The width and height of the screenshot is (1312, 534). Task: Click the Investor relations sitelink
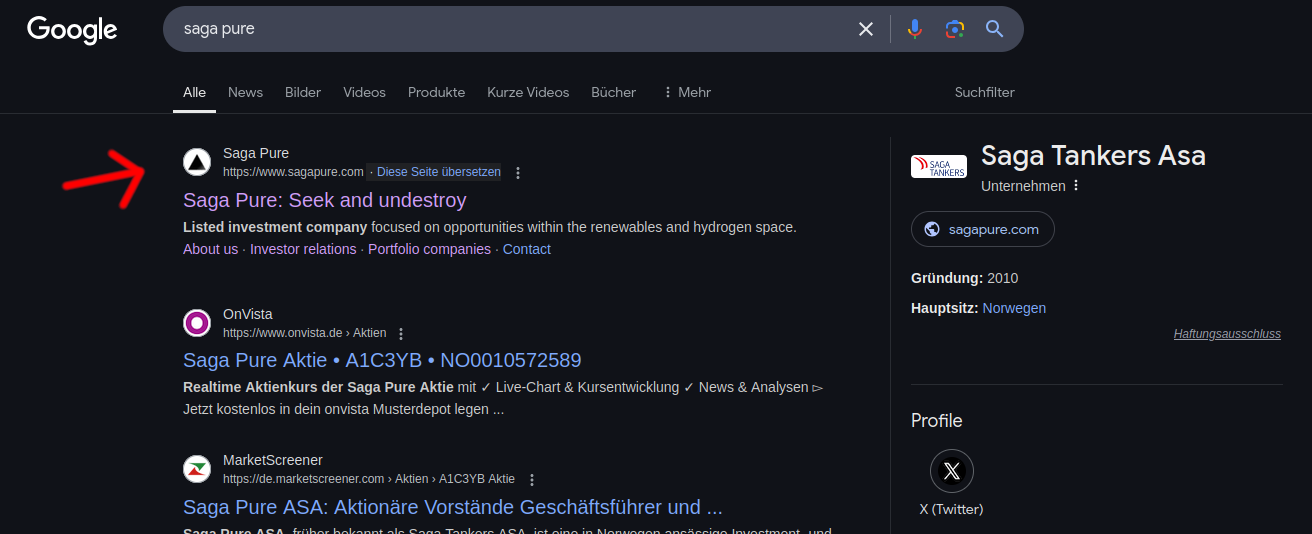(x=303, y=249)
